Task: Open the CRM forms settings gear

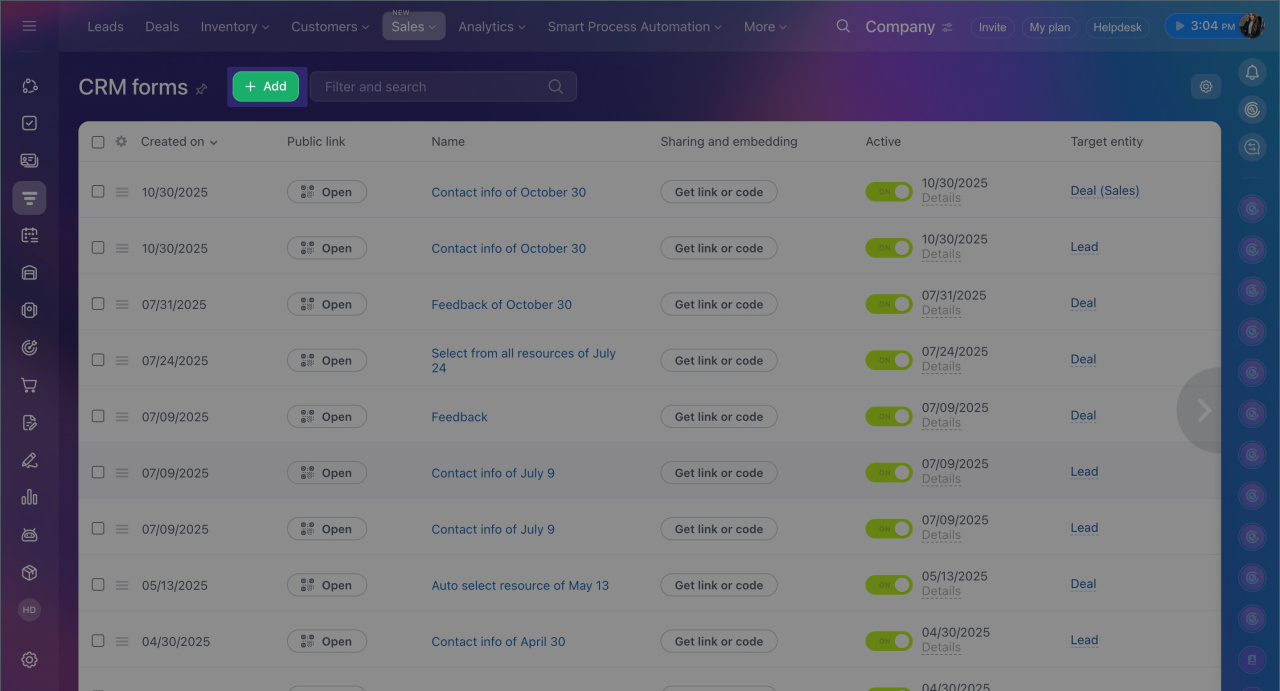Action: coord(1205,87)
